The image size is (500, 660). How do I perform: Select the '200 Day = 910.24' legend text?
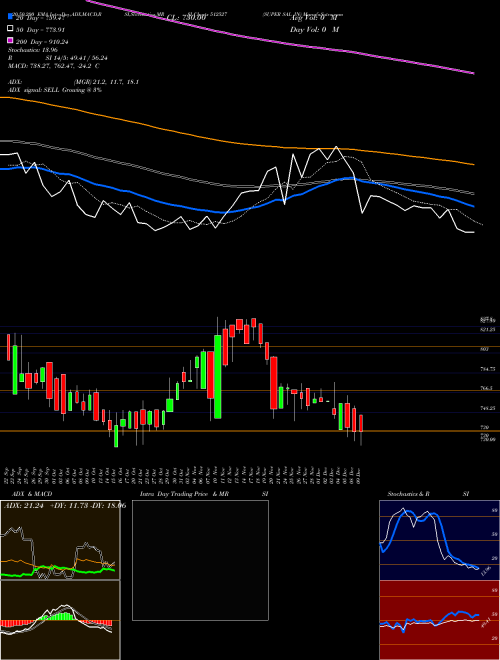tap(43, 42)
